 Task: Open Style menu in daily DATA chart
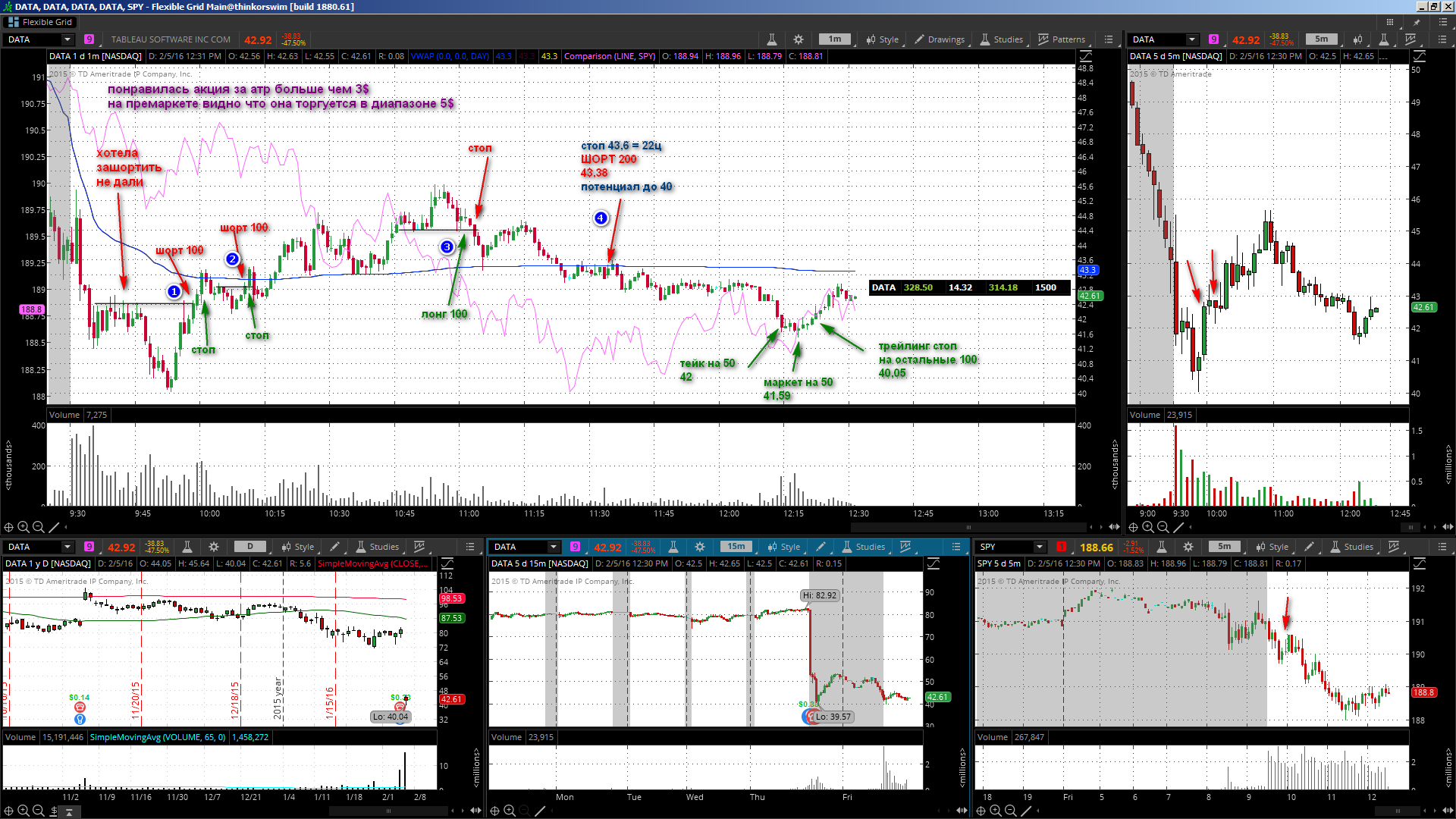pos(298,547)
